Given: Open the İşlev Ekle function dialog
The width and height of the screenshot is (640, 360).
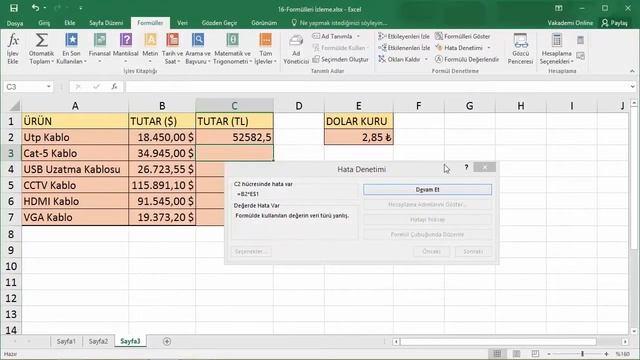Looking at the screenshot, I should click(13, 49).
